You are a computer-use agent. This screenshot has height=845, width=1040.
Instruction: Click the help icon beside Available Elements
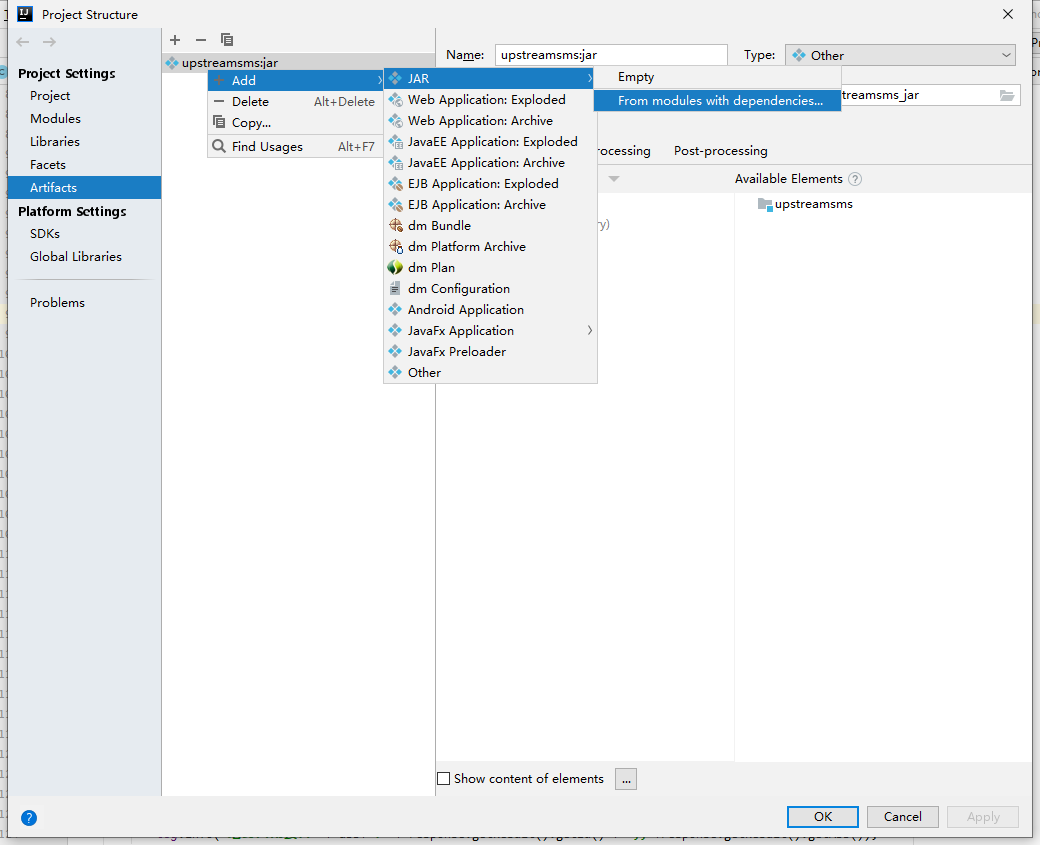coord(855,179)
